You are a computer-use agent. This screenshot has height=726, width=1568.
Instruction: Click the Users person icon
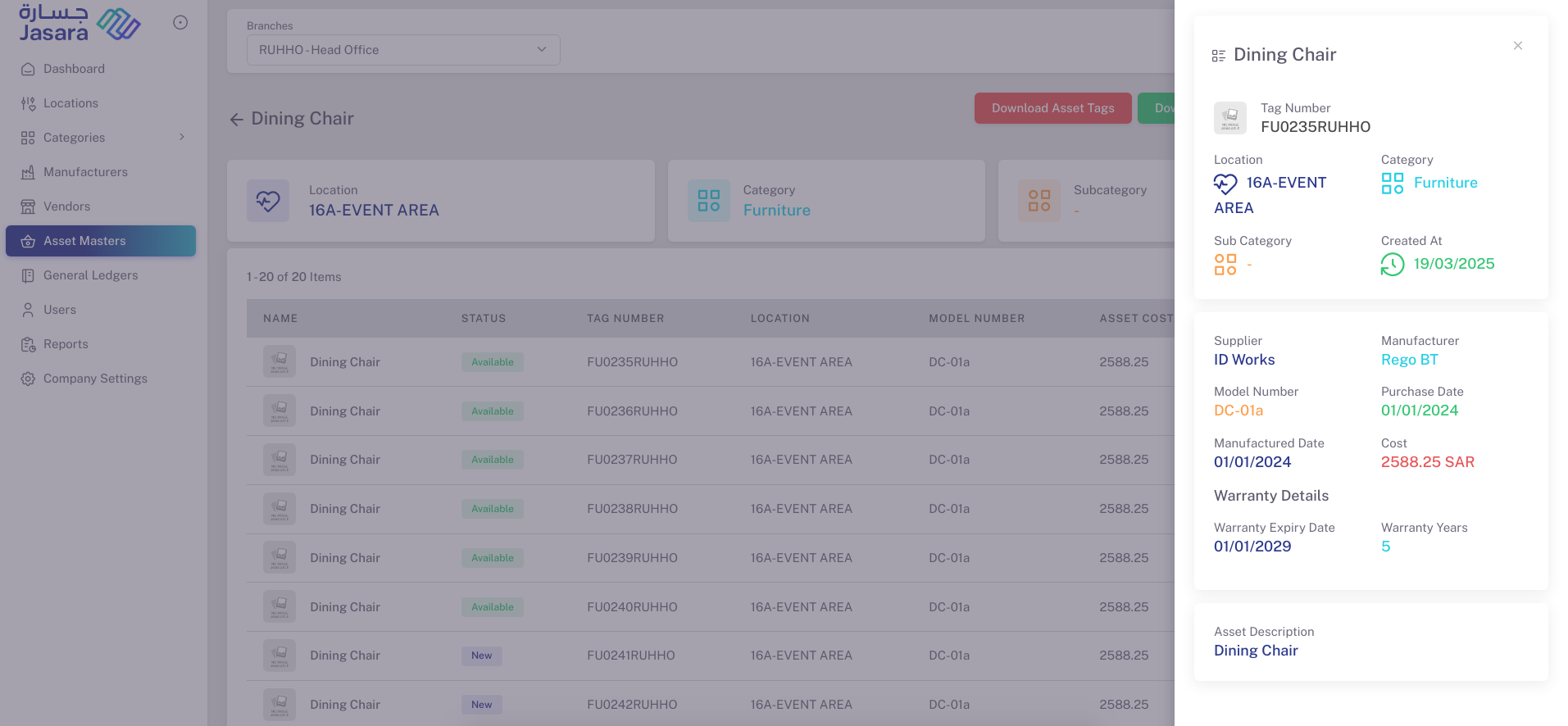28,310
